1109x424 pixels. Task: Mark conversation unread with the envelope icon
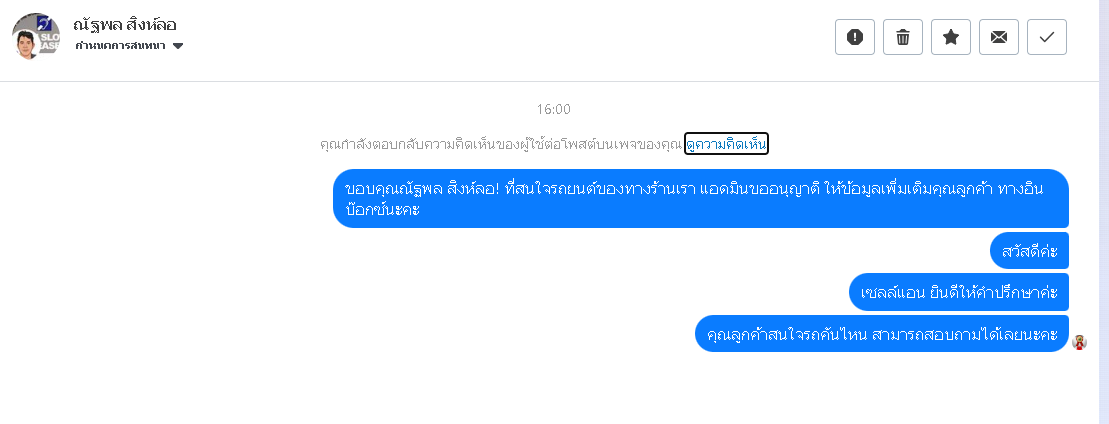point(999,37)
